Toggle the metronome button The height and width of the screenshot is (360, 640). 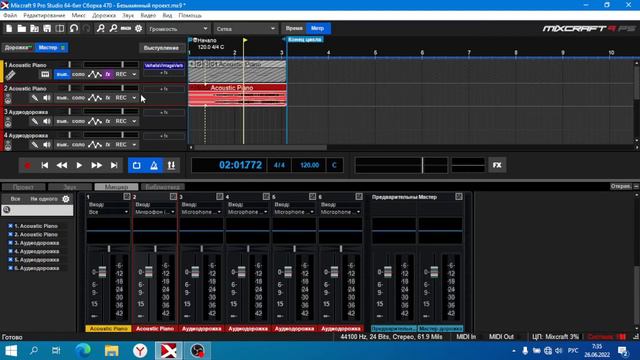tap(154, 165)
